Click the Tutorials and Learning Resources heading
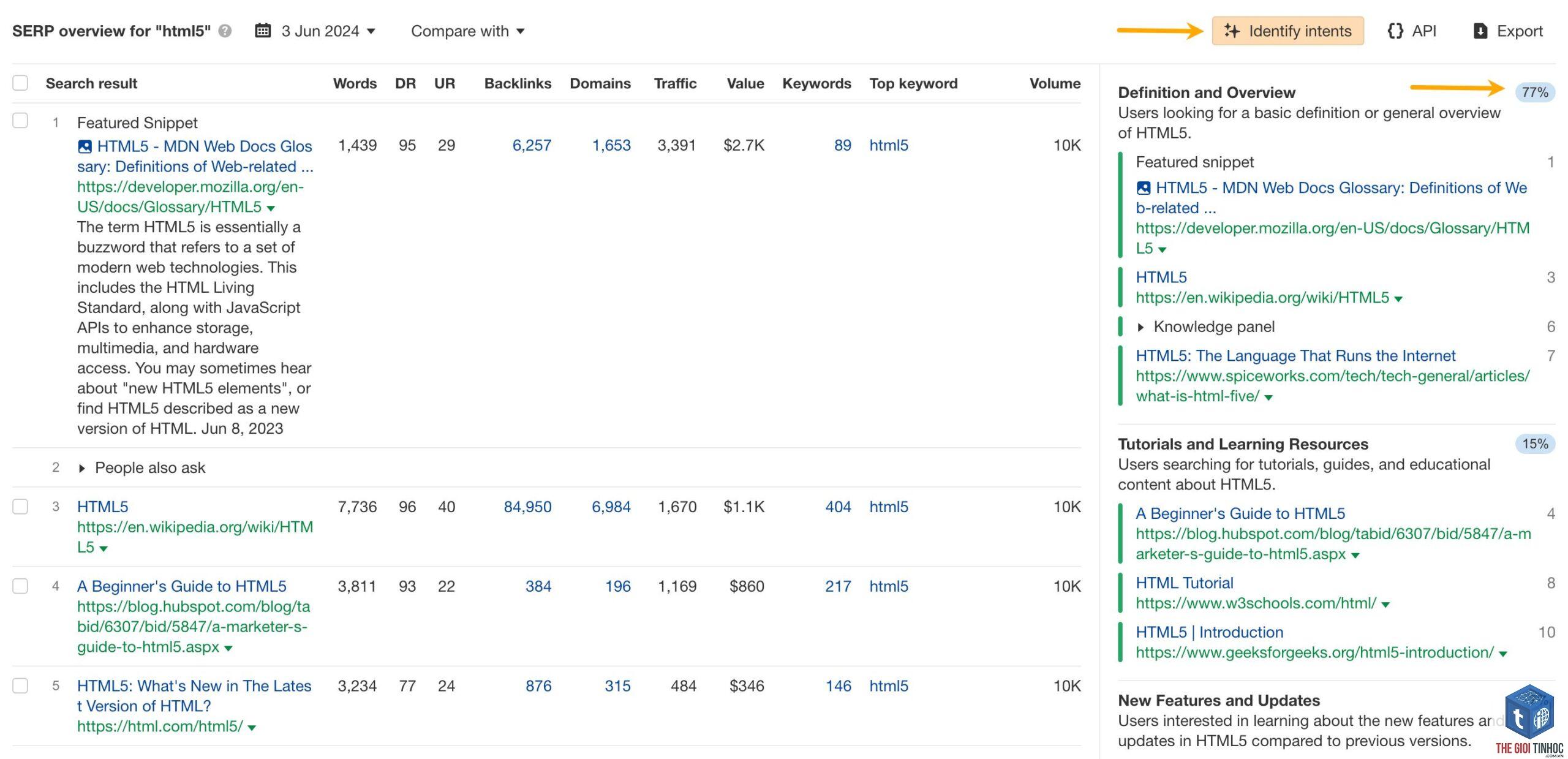The height and width of the screenshot is (759, 1568). (x=1243, y=444)
